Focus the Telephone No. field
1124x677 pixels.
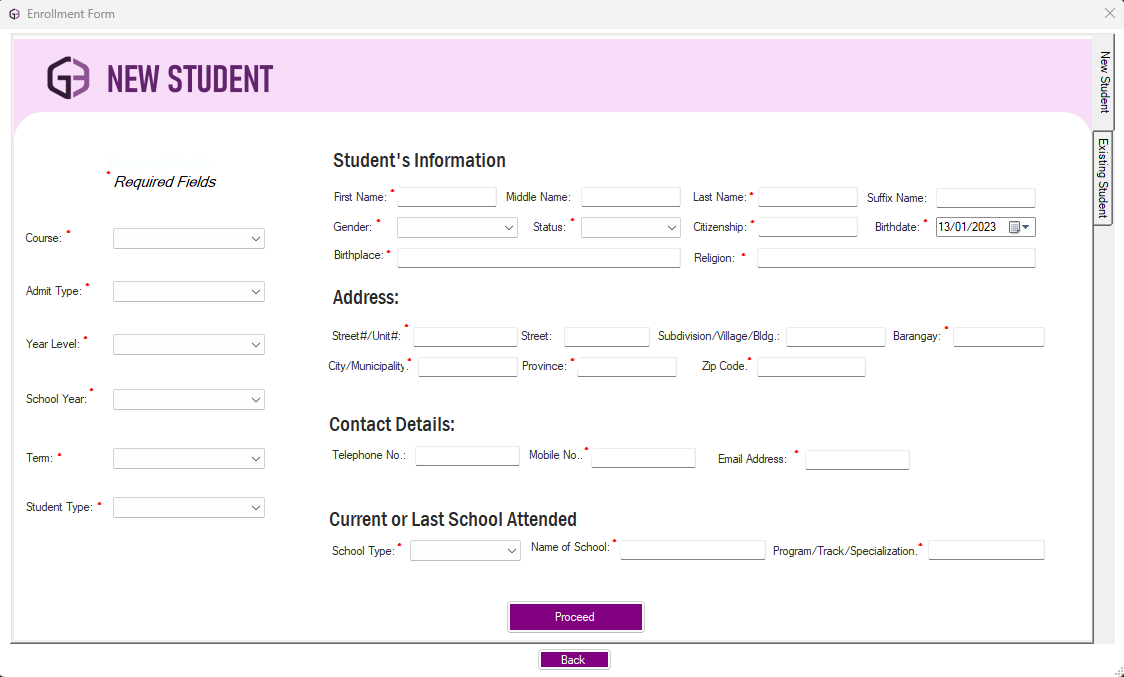(467, 456)
